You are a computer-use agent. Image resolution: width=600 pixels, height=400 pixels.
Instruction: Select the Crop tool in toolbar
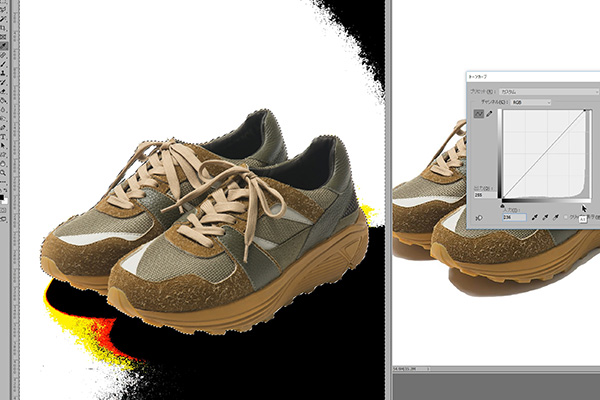click(3, 28)
